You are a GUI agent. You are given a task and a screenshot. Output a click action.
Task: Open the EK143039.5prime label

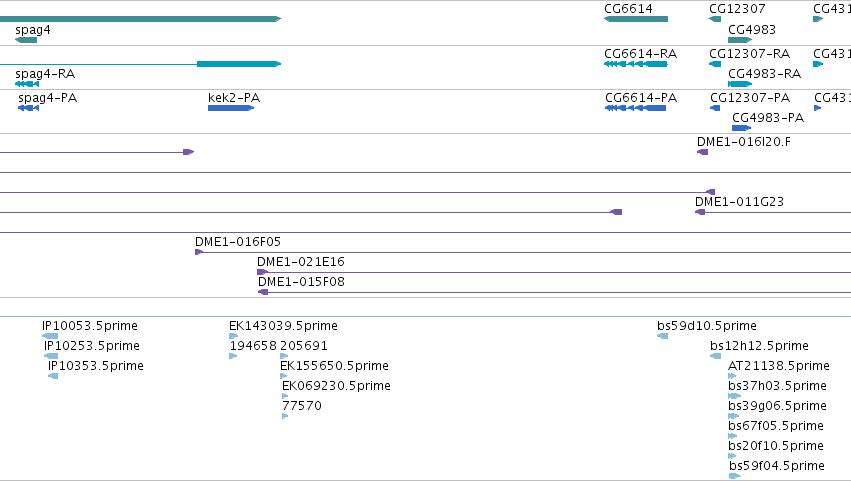click(x=283, y=326)
